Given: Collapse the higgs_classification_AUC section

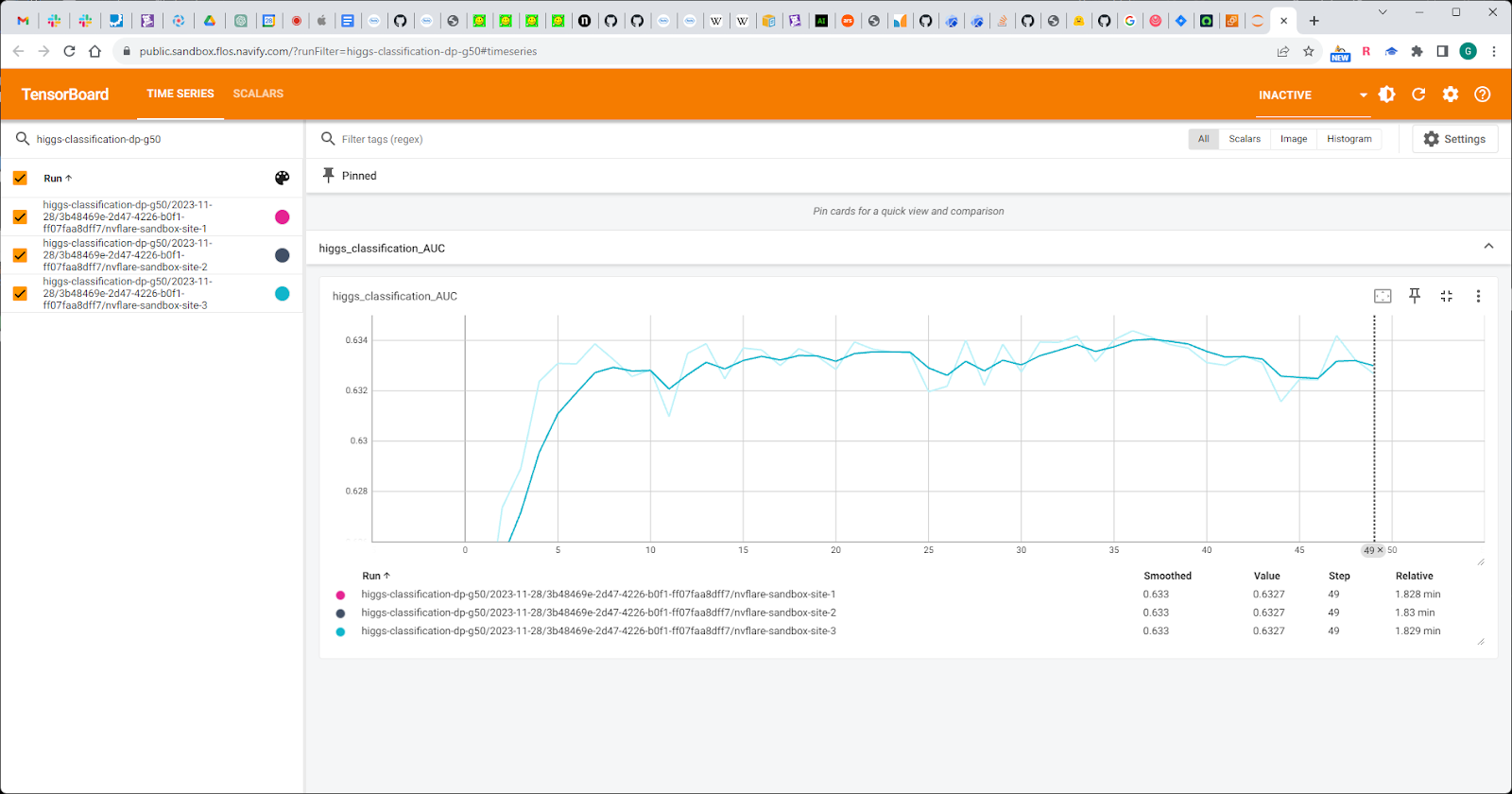Looking at the screenshot, I should coord(1488,247).
